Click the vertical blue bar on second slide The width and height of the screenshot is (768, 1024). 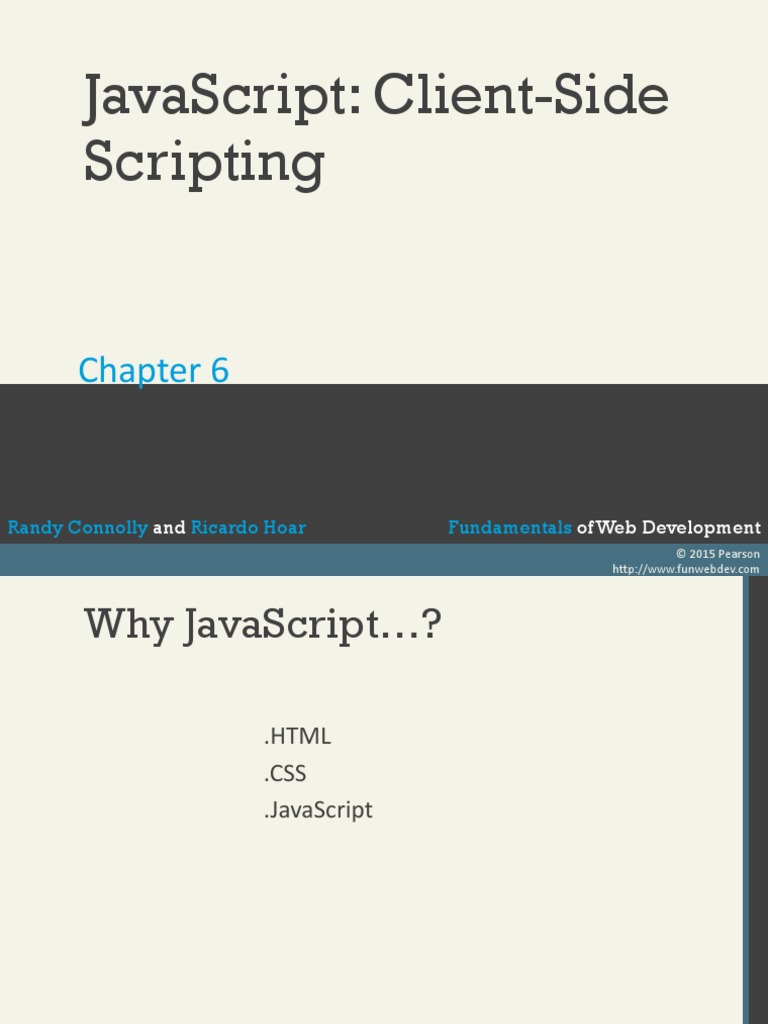pos(746,800)
